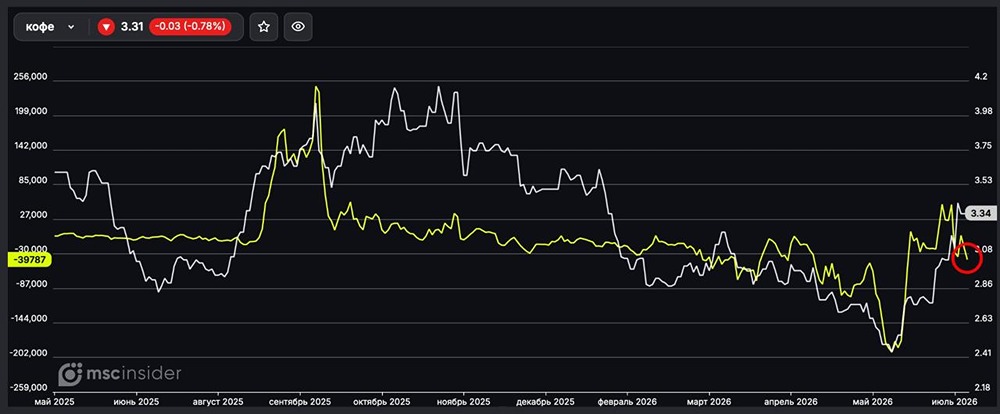
Task: Click the 256,000 left axis label
Action: tap(31, 77)
